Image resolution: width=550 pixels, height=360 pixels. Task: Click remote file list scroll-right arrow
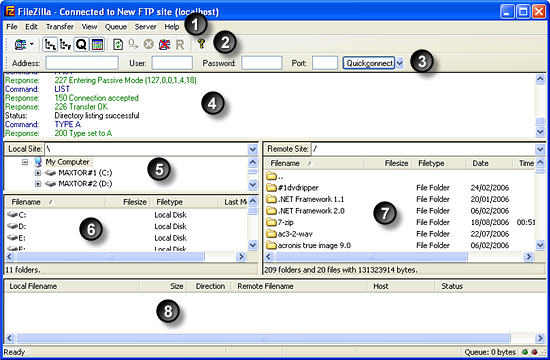(528, 257)
